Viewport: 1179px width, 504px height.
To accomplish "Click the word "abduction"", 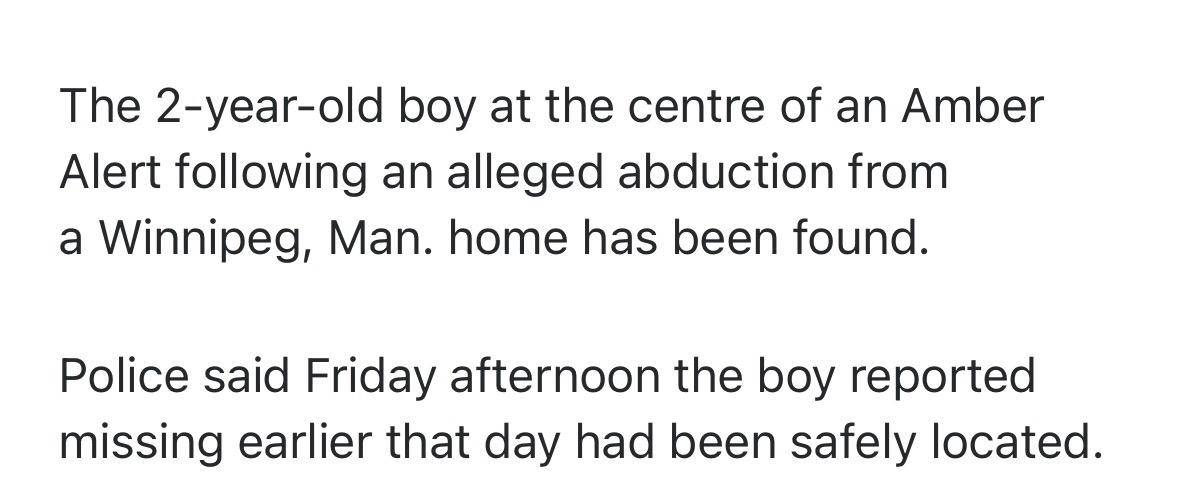I will point(726,174).
